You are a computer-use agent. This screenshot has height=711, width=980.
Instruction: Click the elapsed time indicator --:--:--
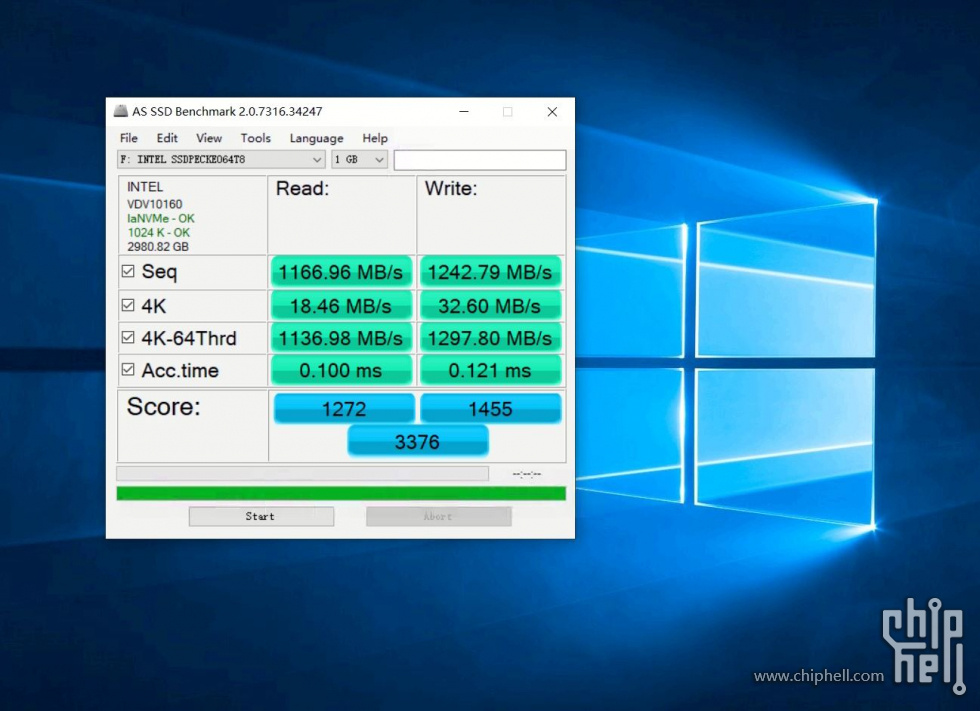tap(527, 474)
